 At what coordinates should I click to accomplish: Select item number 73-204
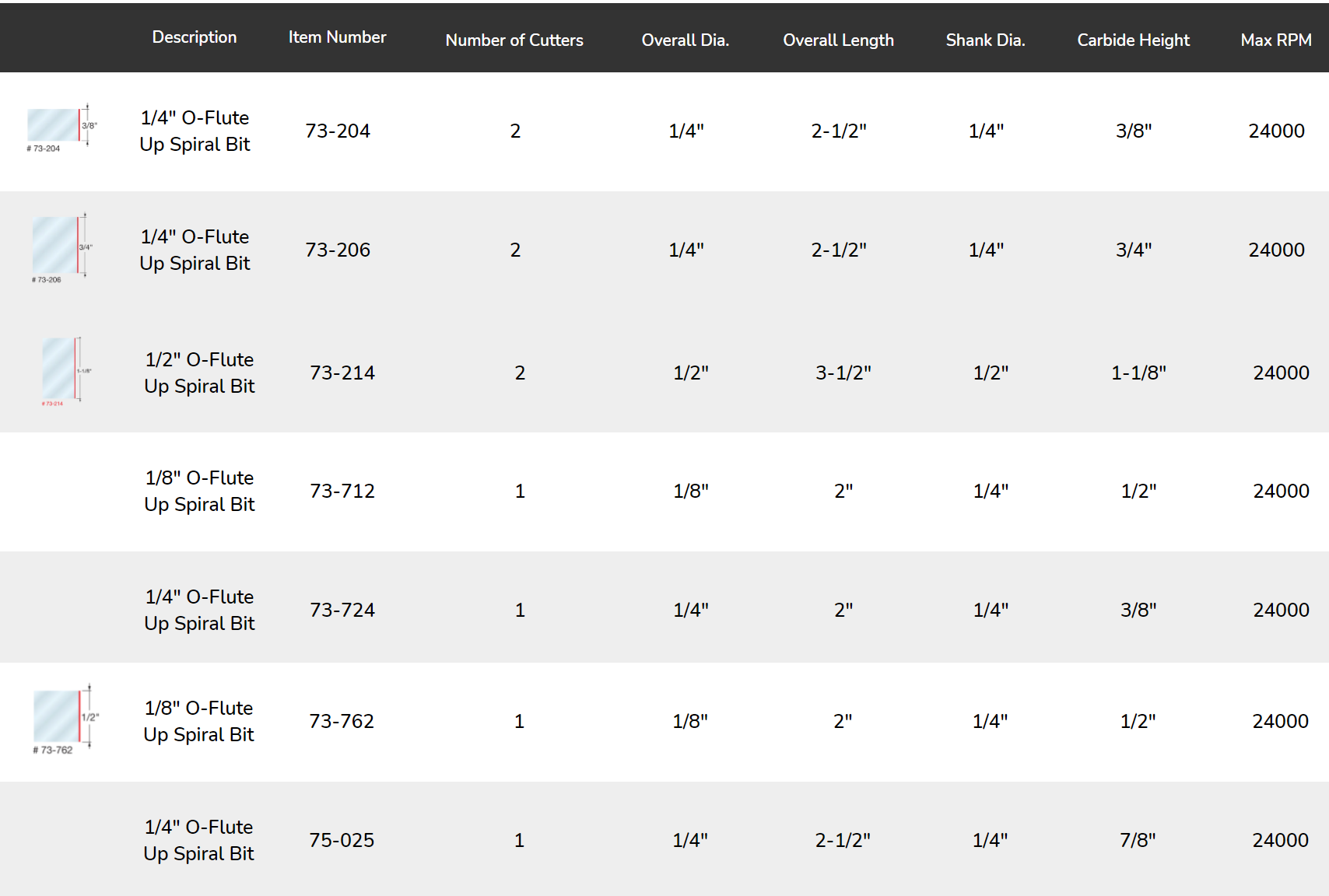point(337,131)
